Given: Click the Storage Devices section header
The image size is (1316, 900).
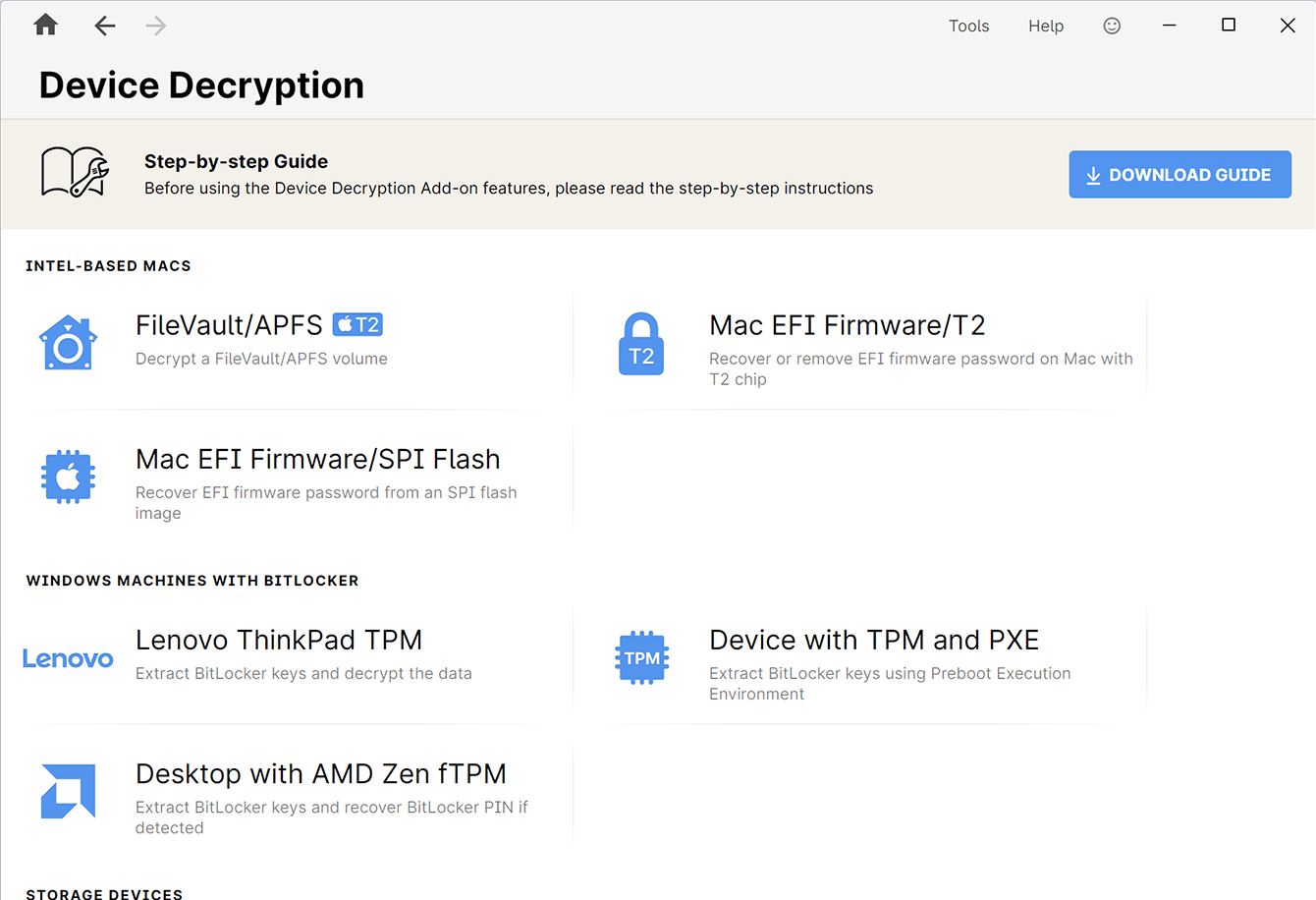Looking at the screenshot, I should [104, 894].
